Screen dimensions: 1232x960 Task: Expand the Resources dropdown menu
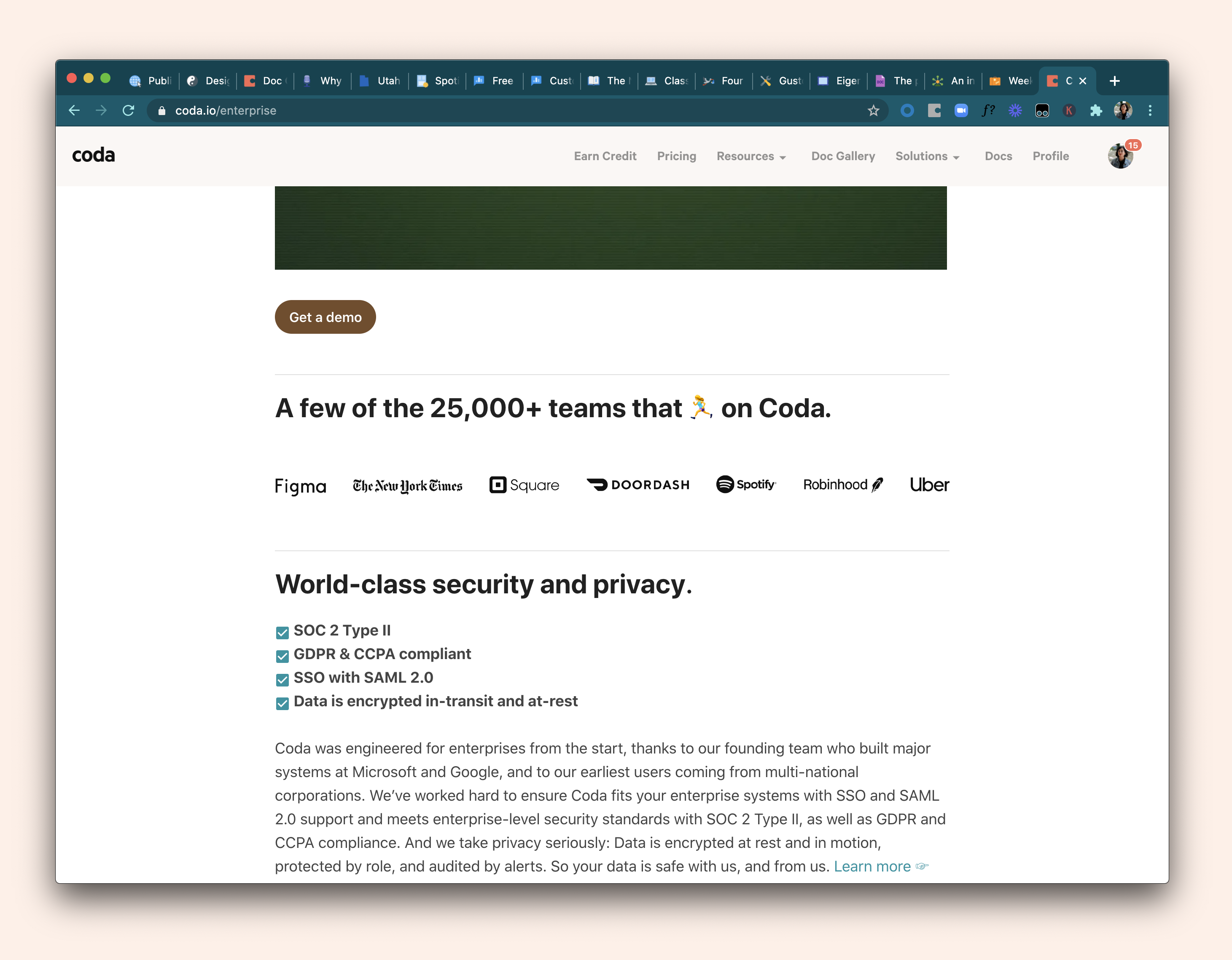751,157
